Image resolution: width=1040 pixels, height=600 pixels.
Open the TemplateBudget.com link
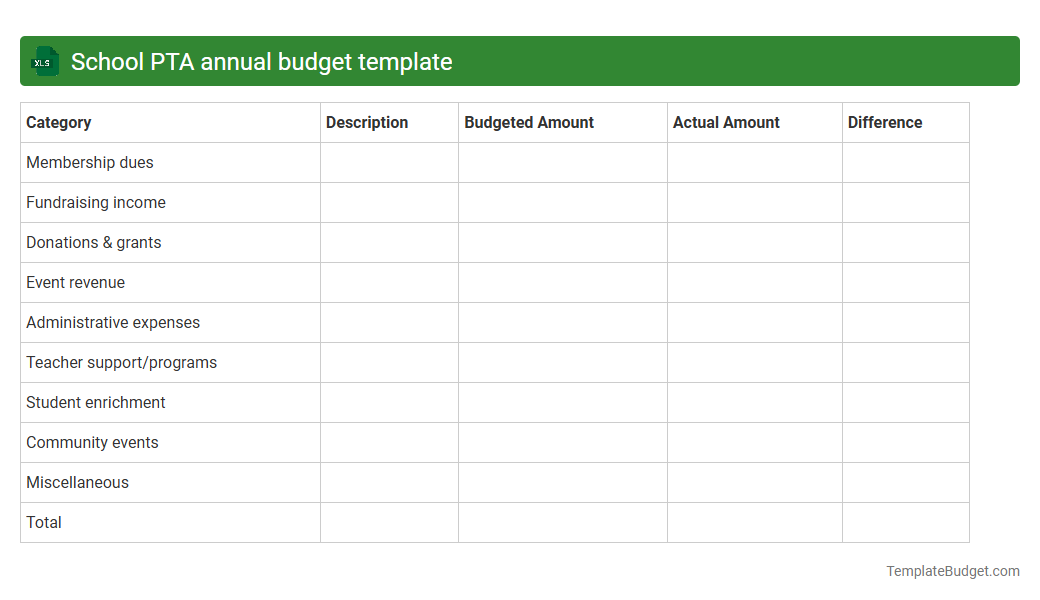point(952,571)
